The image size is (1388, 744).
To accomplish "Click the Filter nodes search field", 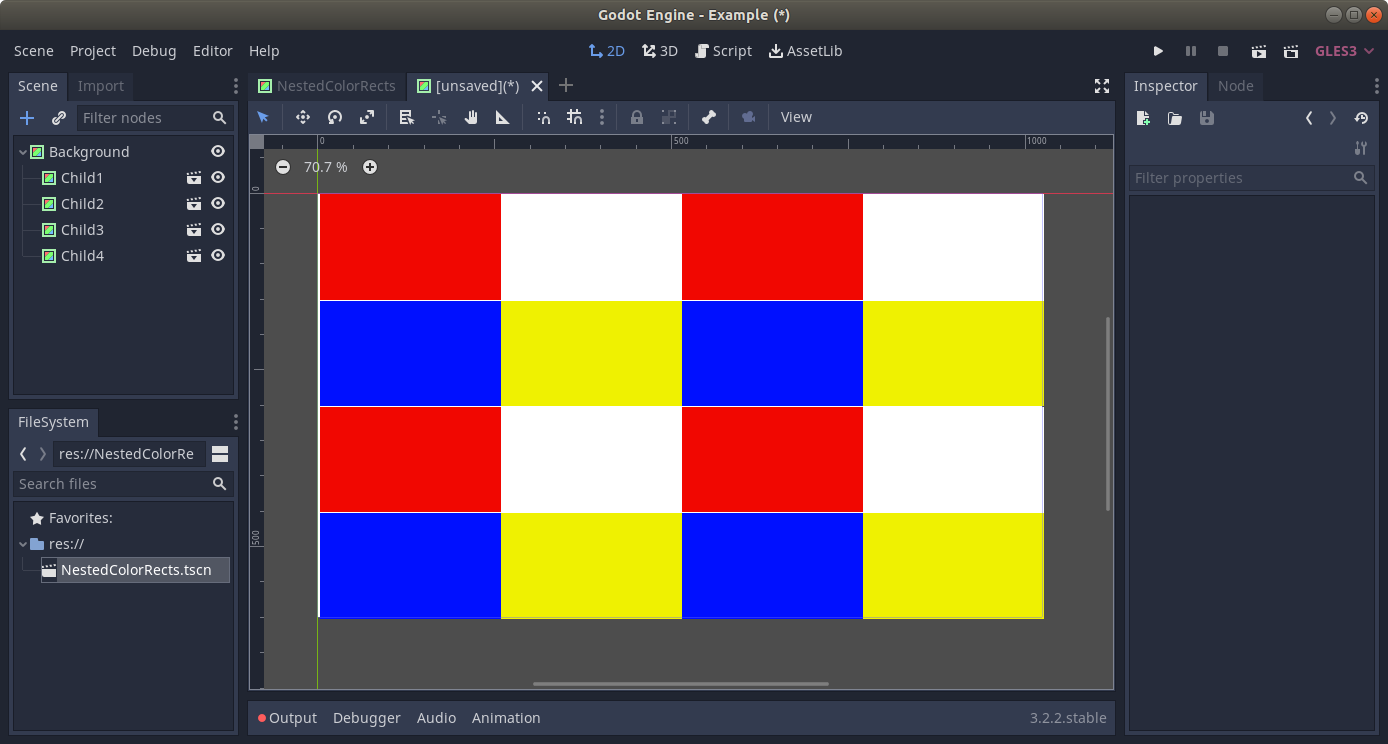I will coord(155,118).
